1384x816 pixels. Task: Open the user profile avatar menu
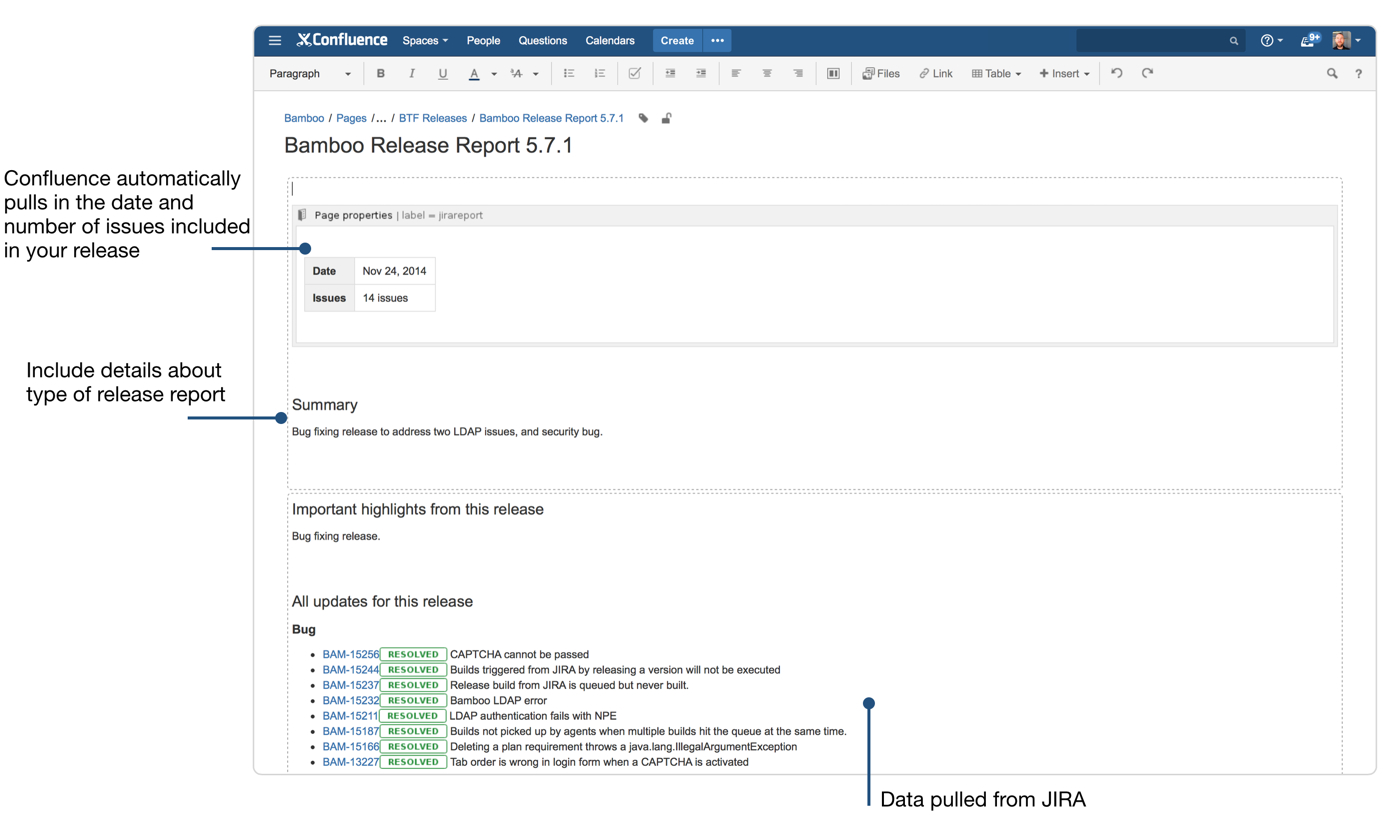1346,41
